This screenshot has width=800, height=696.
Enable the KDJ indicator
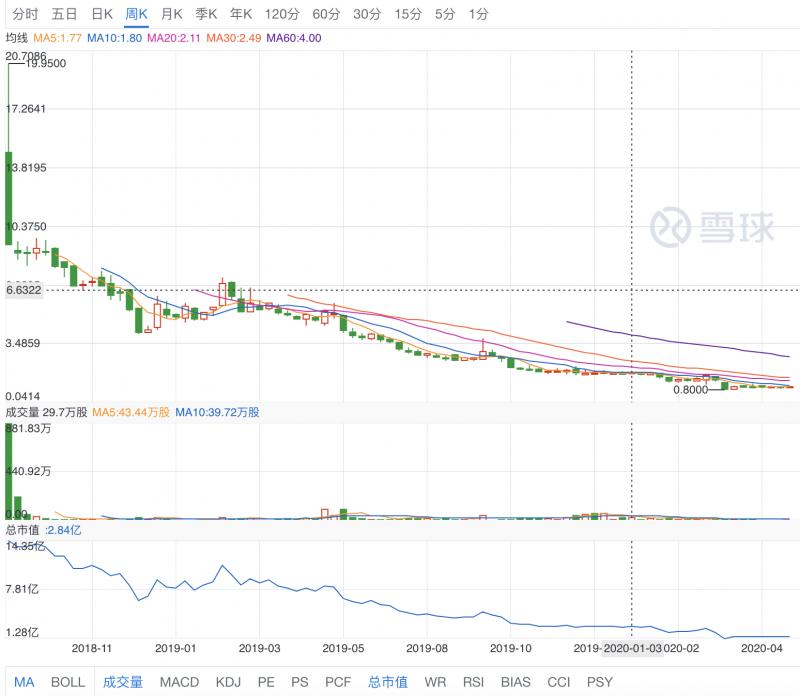228,682
